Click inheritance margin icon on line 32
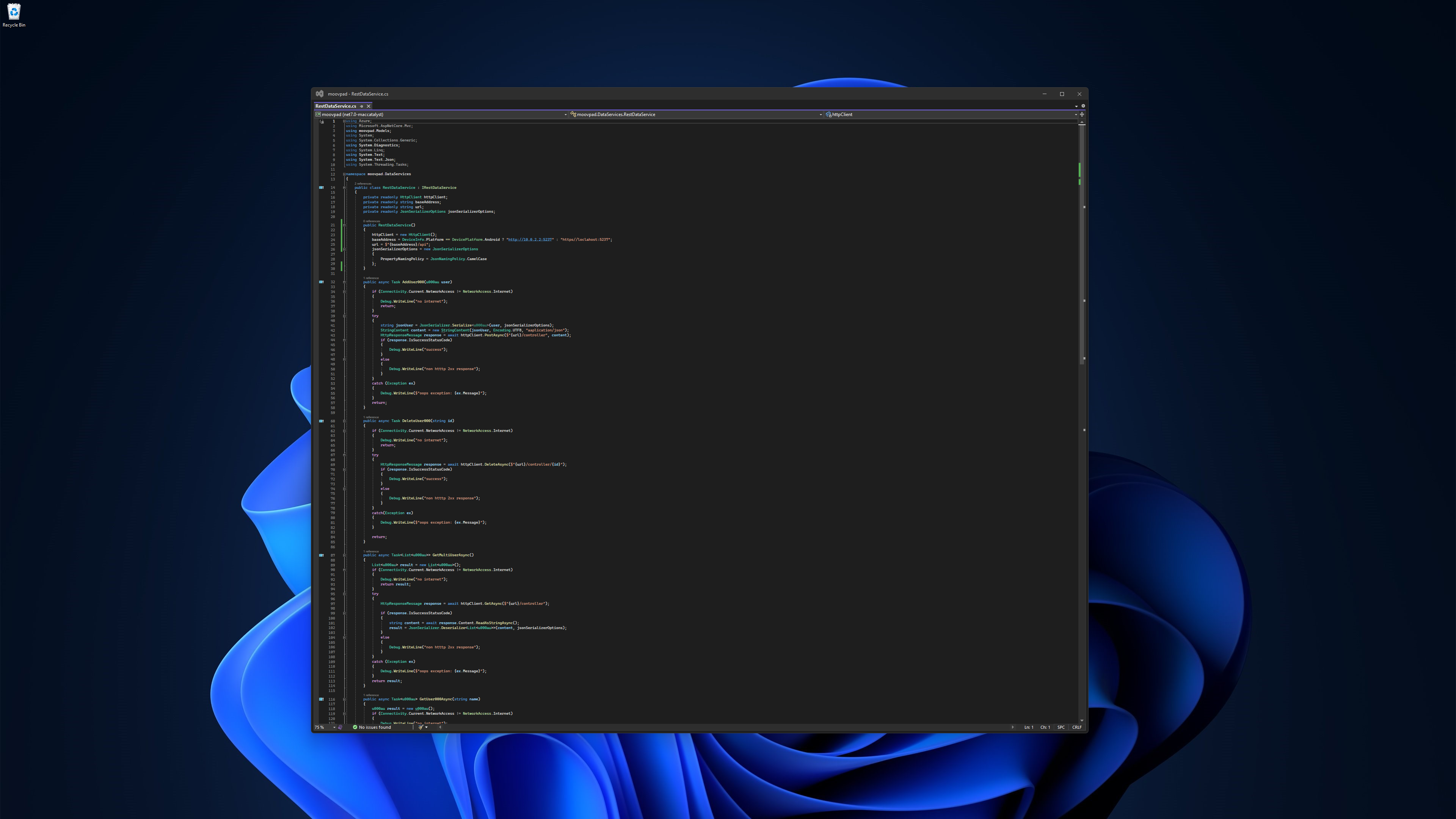 [x=322, y=282]
